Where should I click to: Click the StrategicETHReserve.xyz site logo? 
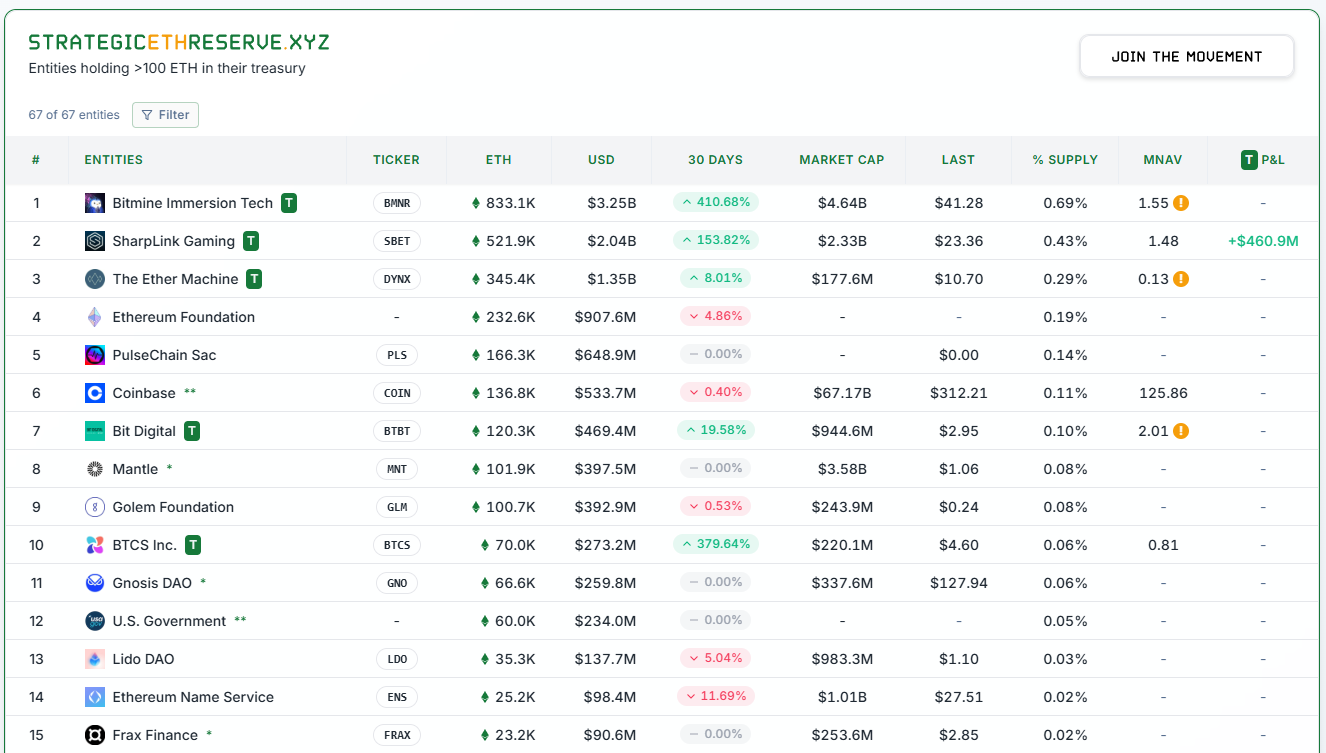tap(179, 42)
